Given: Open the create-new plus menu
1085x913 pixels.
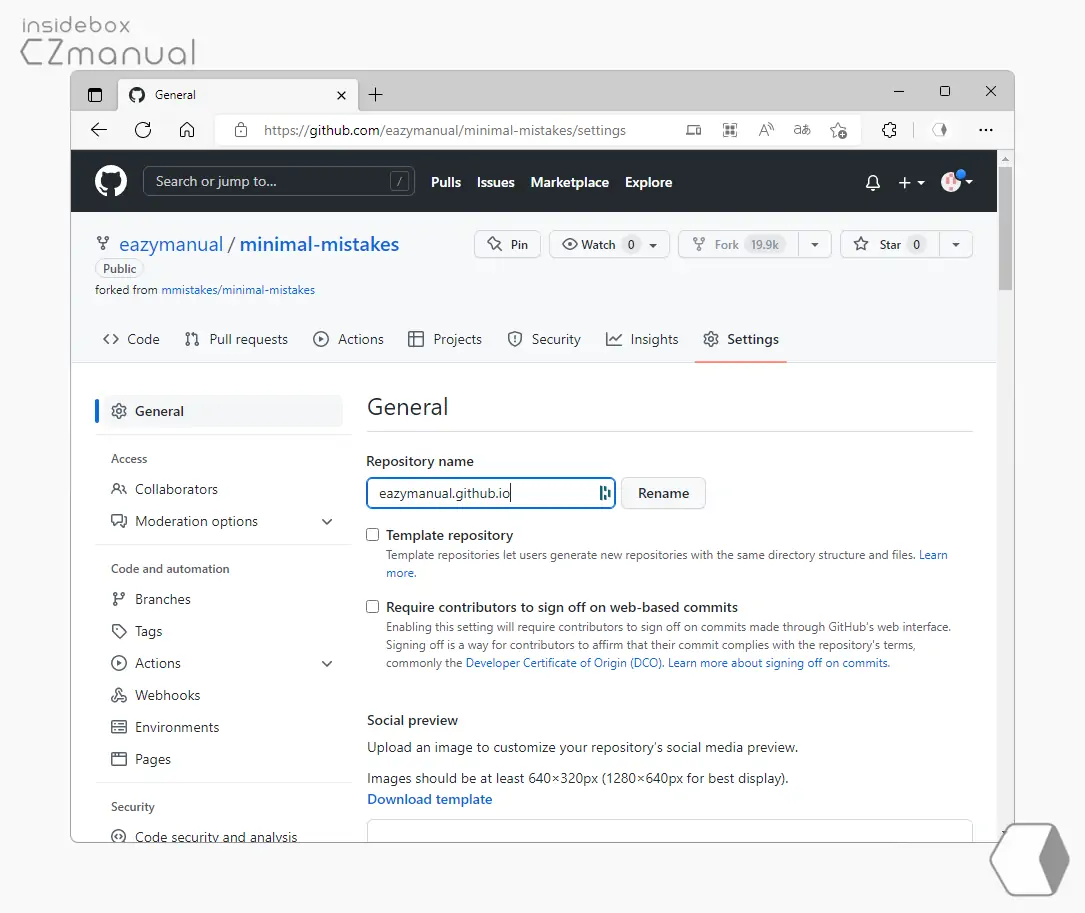Looking at the screenshot, I should click(911, 182).
